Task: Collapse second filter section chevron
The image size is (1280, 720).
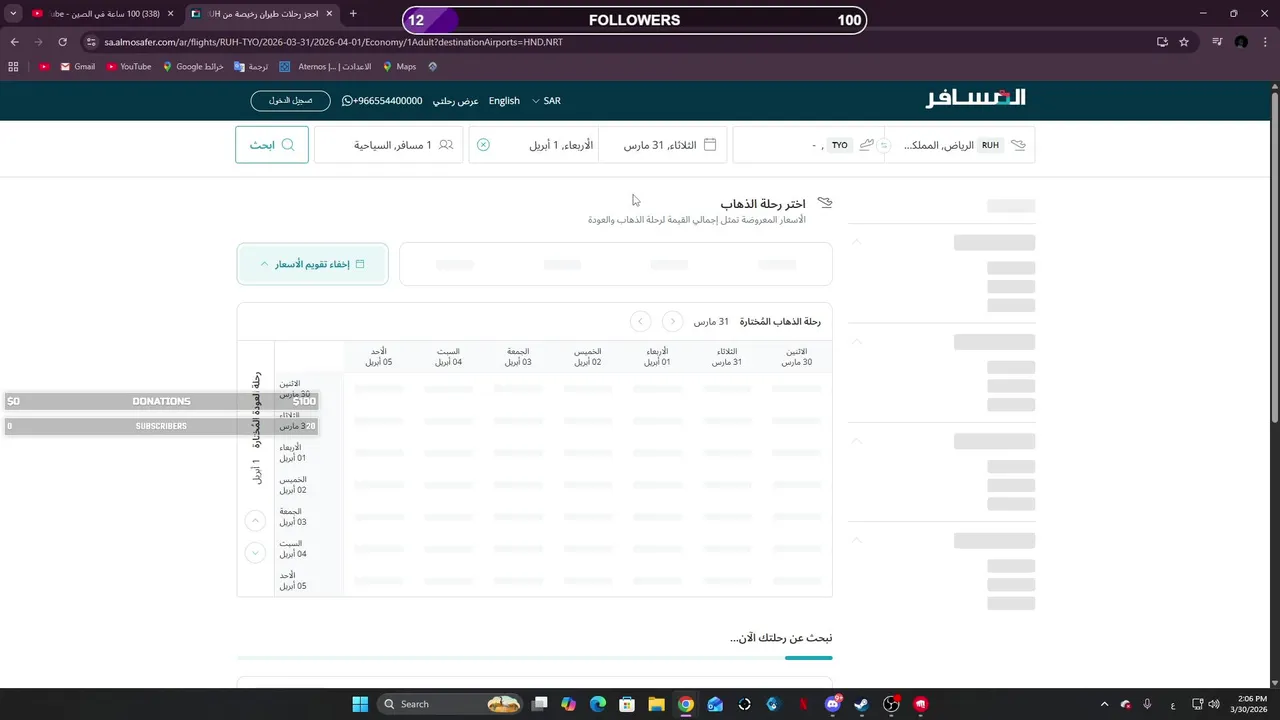Action: tap(856, 341)
